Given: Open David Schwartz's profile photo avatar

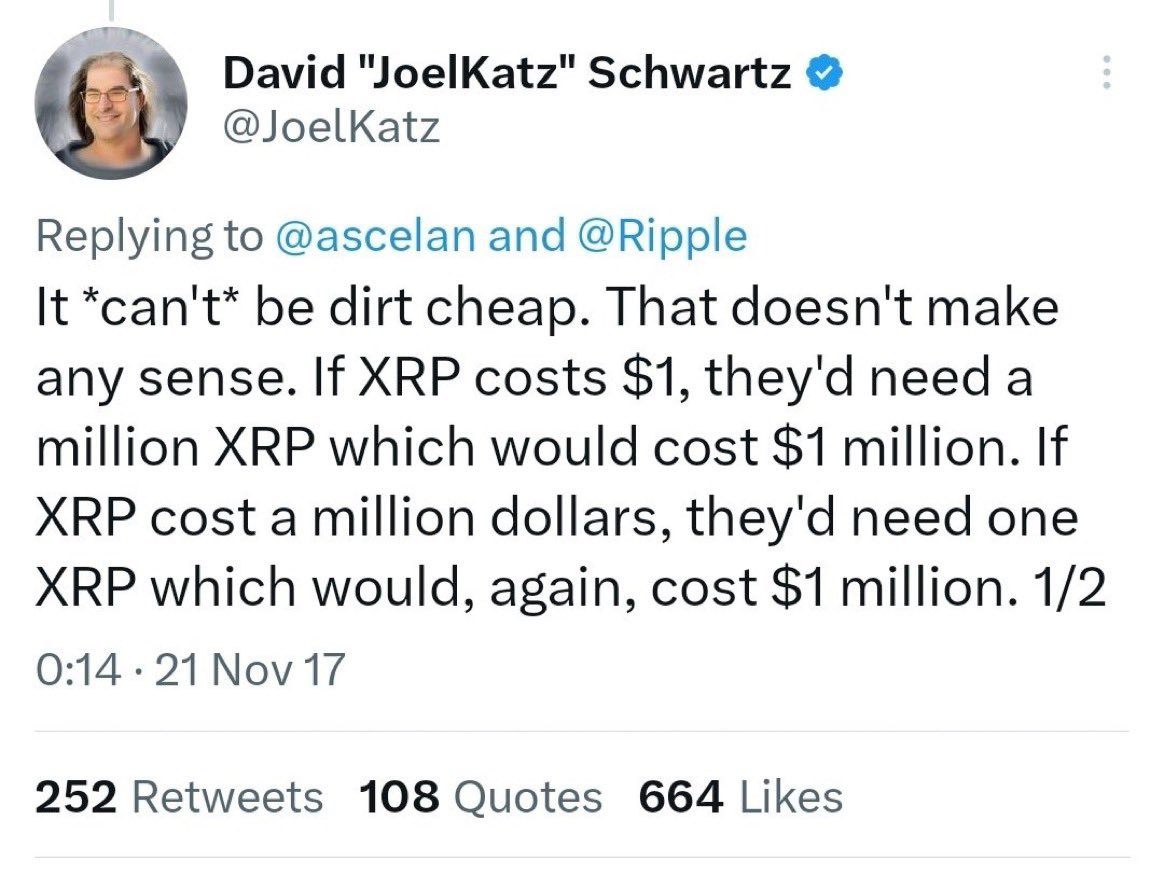Looking at the screenshot, I should pyautogui.click(x=111, y=103).
